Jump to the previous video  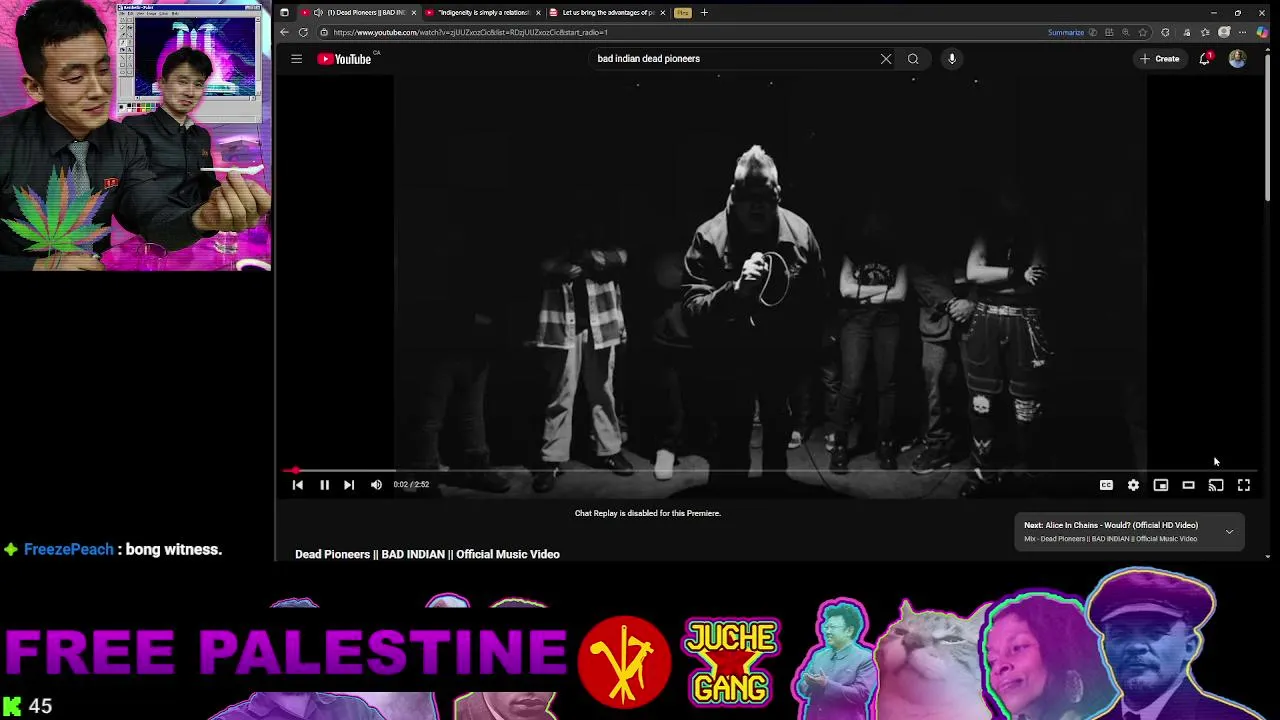click(x=297, y=485)
